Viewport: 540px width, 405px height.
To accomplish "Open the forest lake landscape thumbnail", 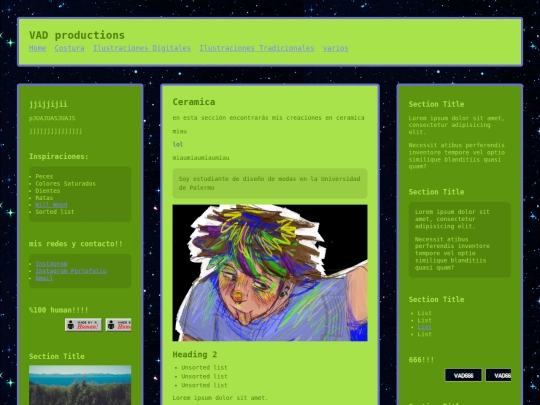I will 80,385.
